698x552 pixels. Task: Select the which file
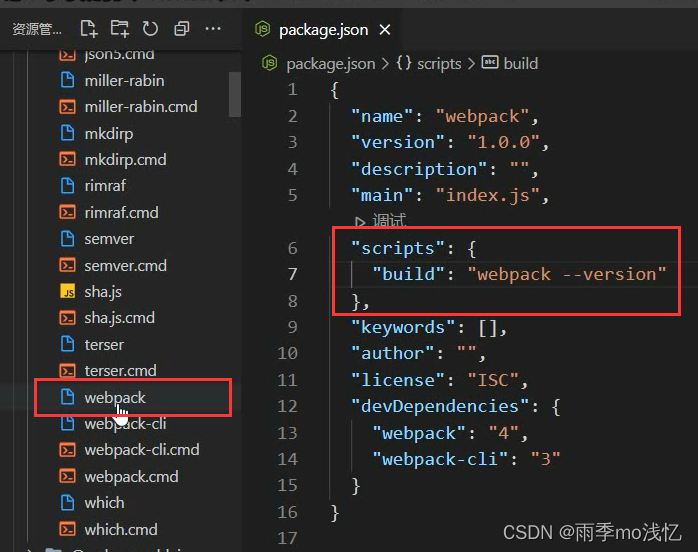coord(104,503)
